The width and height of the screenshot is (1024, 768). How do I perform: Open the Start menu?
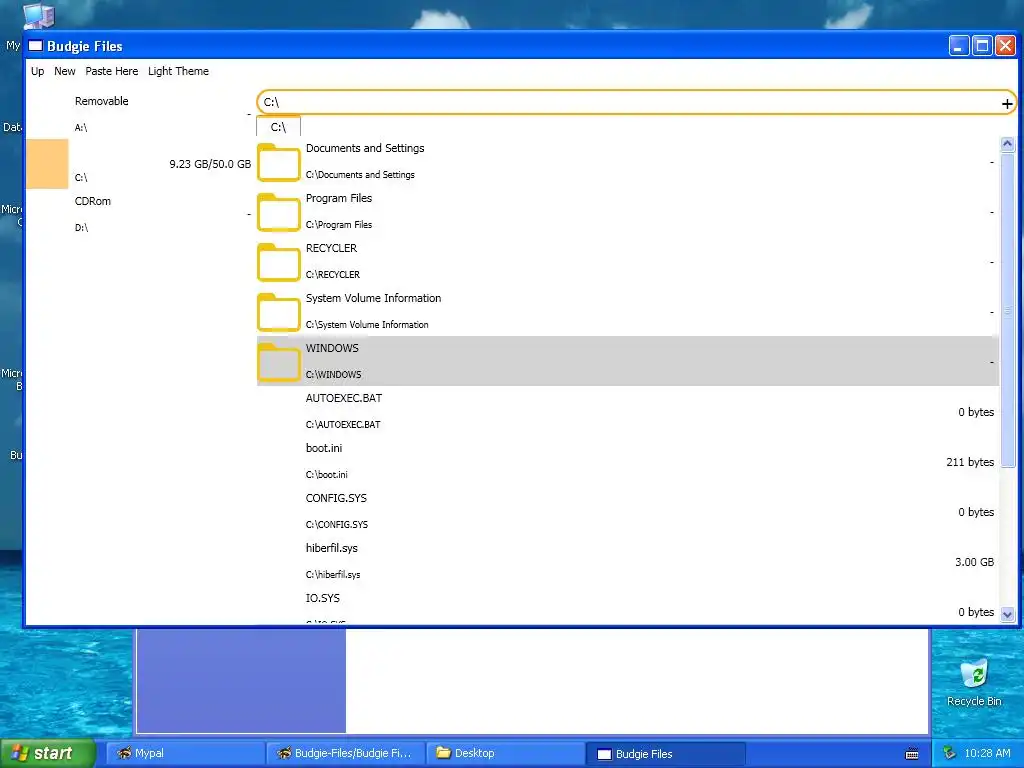click(x=48, y=753)
